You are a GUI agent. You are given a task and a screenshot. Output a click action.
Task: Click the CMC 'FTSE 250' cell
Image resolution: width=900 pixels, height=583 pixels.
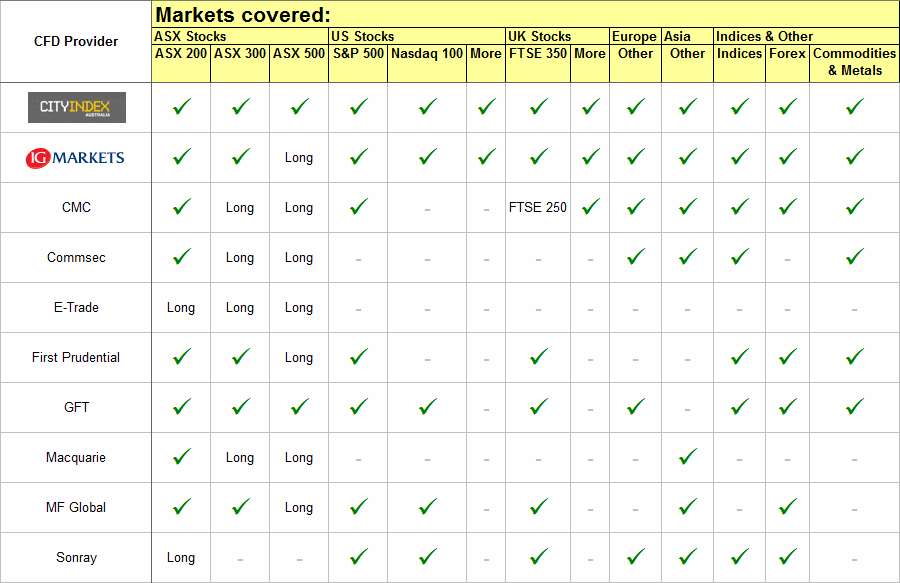pyautogui.click(x=538, y=207)
